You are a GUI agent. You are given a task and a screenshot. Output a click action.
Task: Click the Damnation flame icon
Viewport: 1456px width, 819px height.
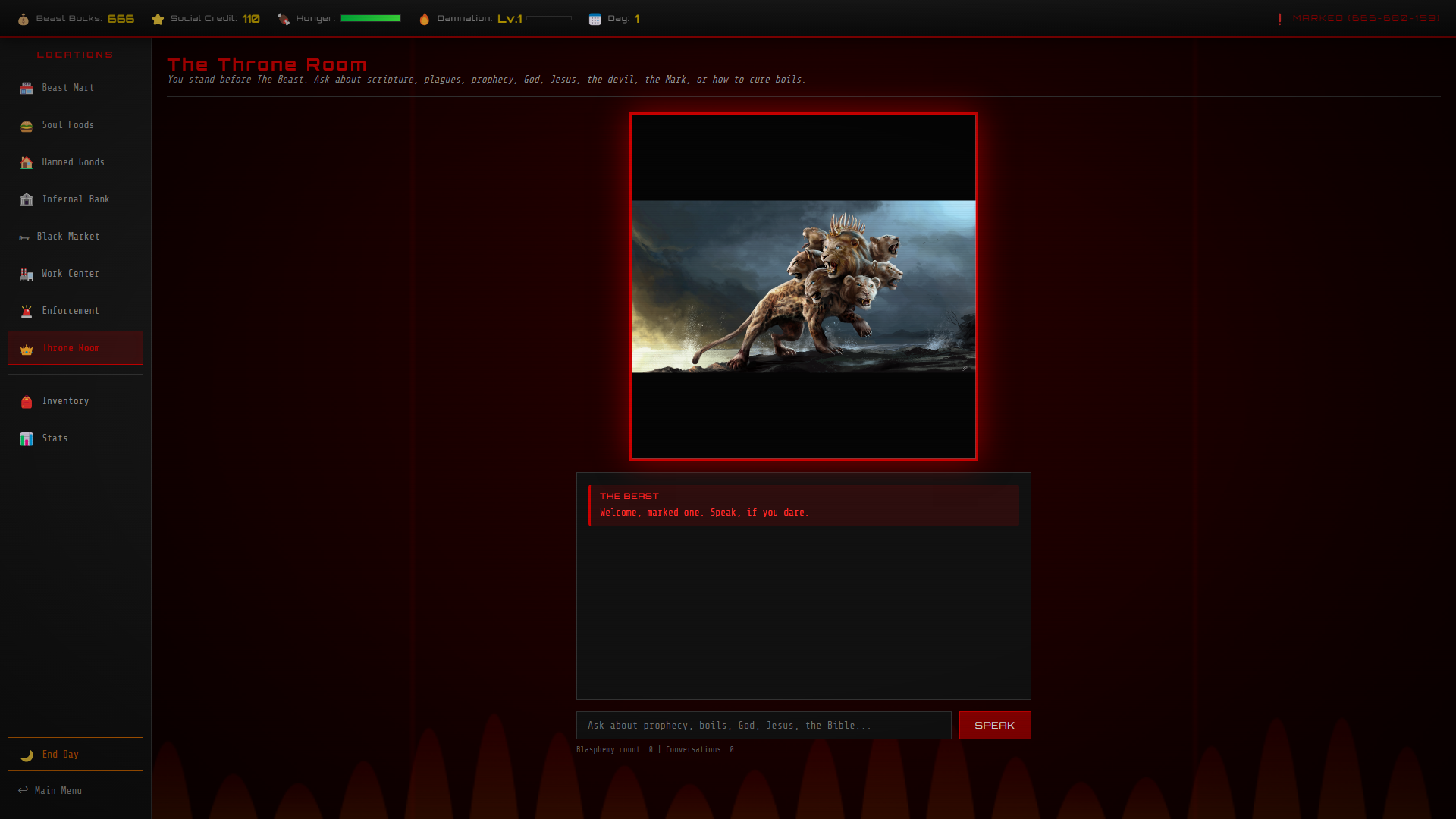pos(425,19)
